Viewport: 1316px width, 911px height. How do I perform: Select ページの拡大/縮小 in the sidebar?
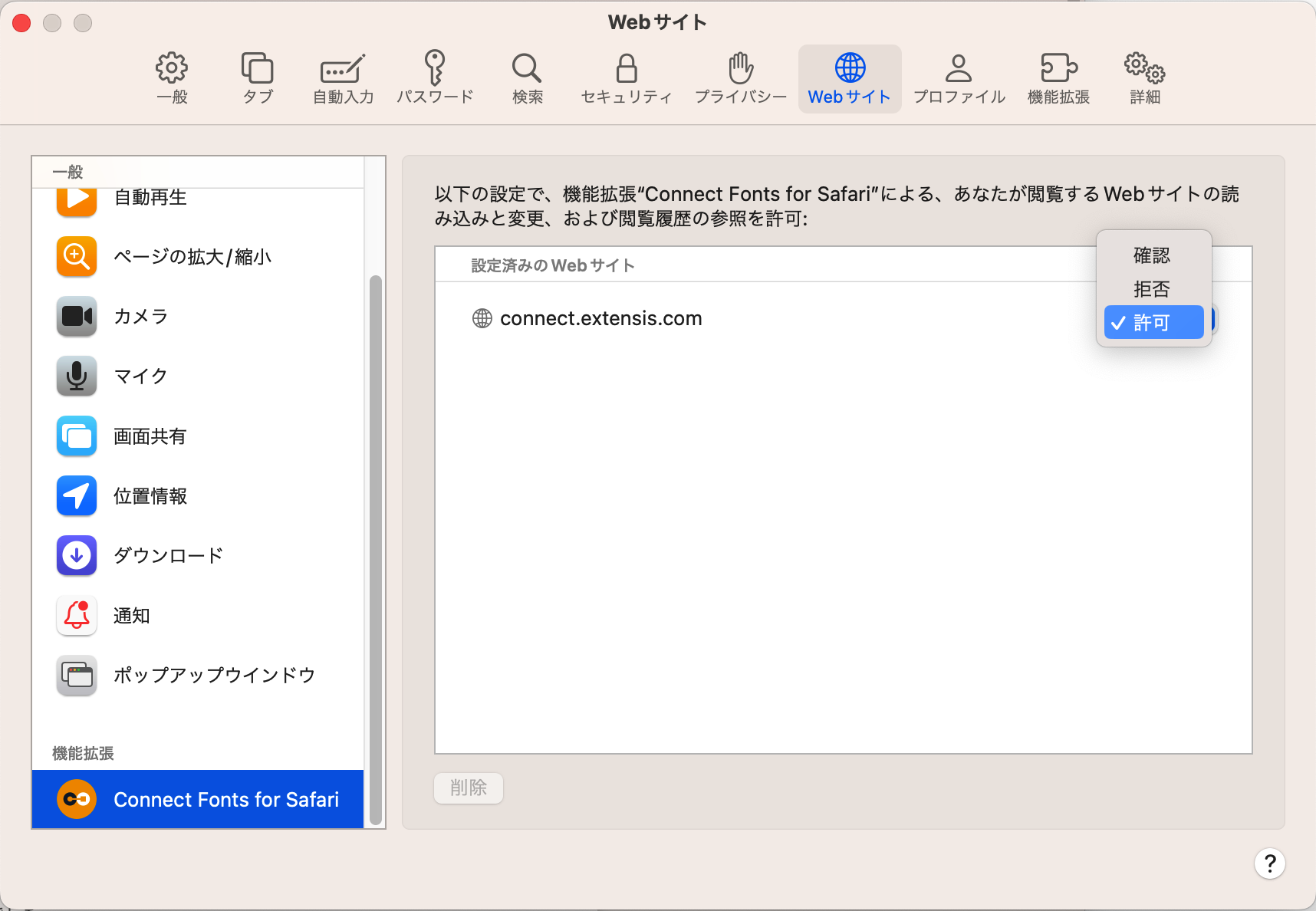point(198,256)
